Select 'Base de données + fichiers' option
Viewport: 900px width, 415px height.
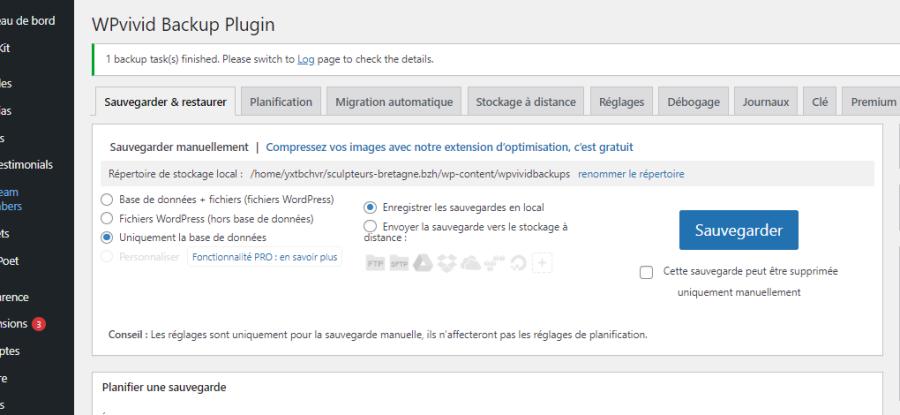tap(107, 199)
